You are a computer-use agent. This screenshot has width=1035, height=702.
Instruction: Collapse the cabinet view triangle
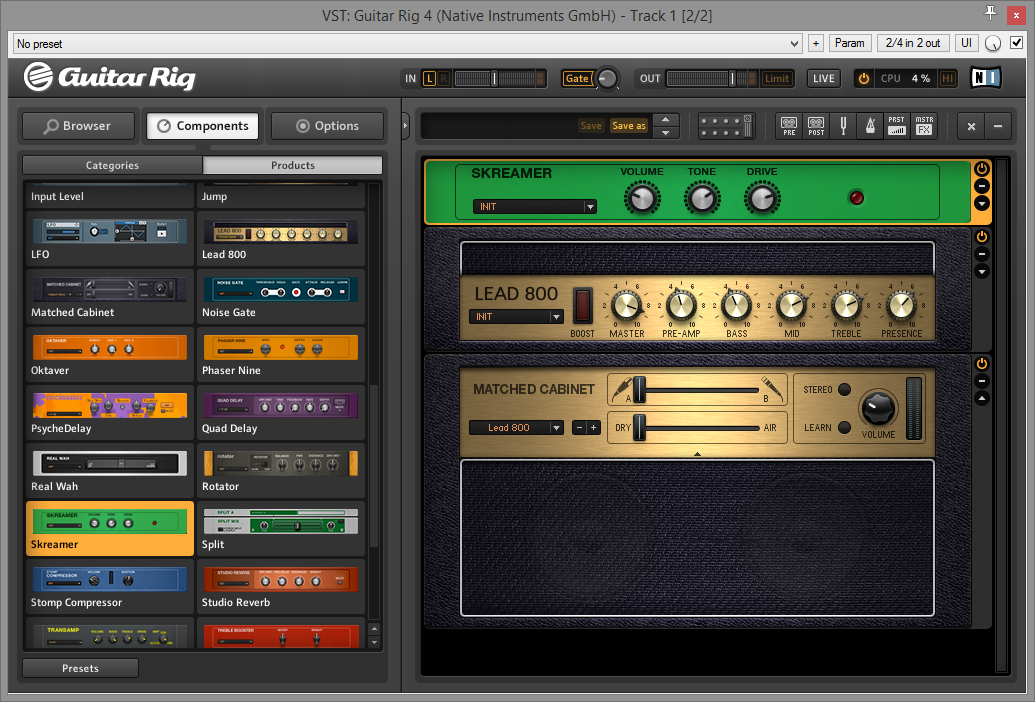tap(697, 454)
